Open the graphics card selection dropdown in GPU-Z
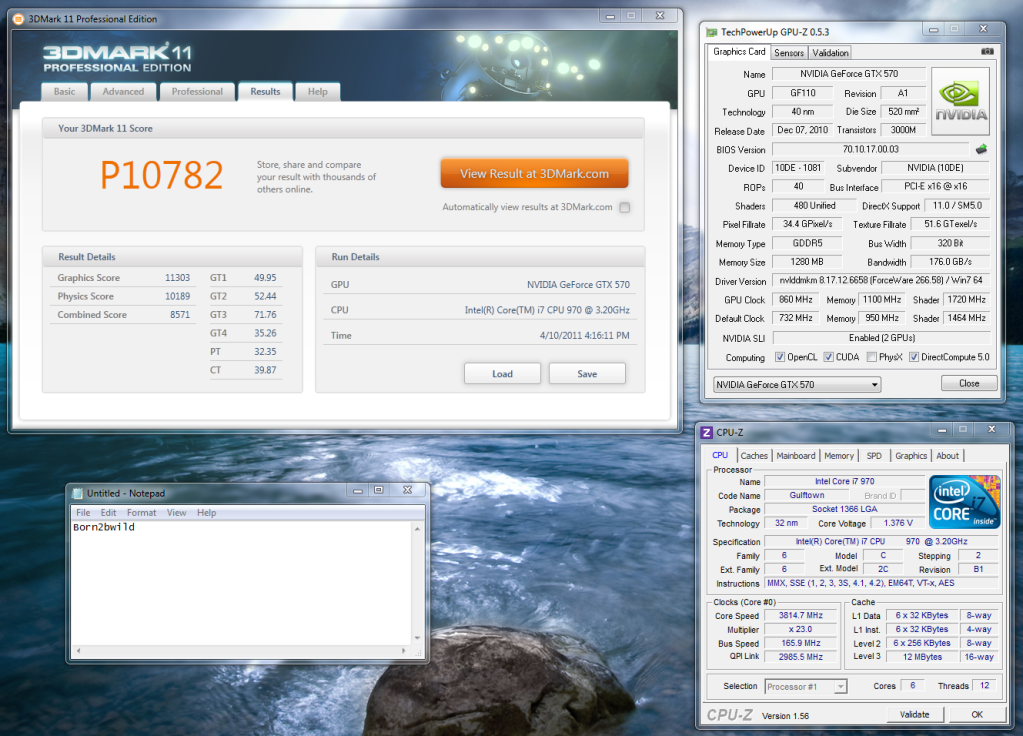 pos(797,384)
